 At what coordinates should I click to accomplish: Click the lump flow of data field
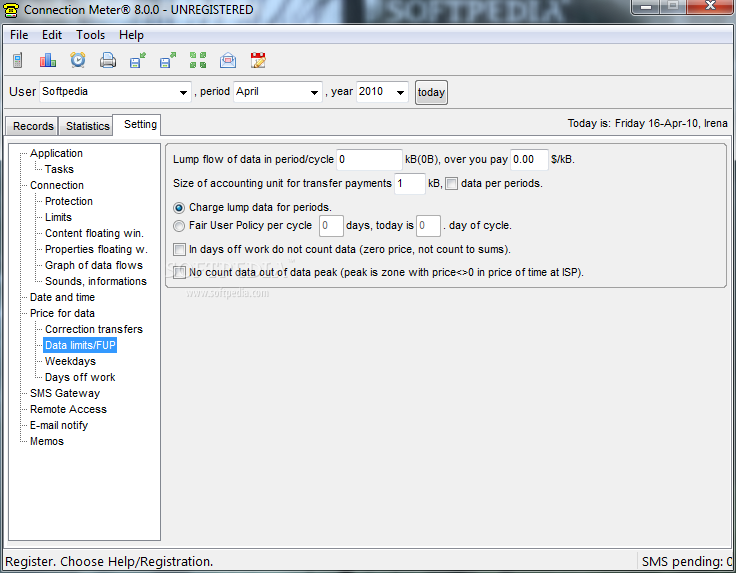pyautogui.click(x=369, y=160)
